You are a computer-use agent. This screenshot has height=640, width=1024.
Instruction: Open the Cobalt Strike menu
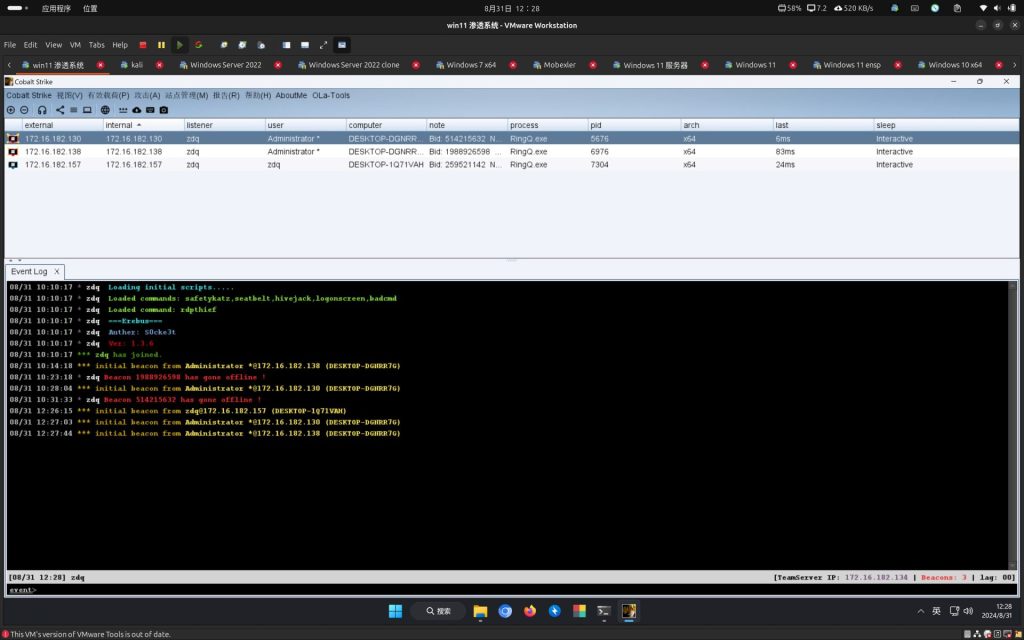[x=29, y=95]
